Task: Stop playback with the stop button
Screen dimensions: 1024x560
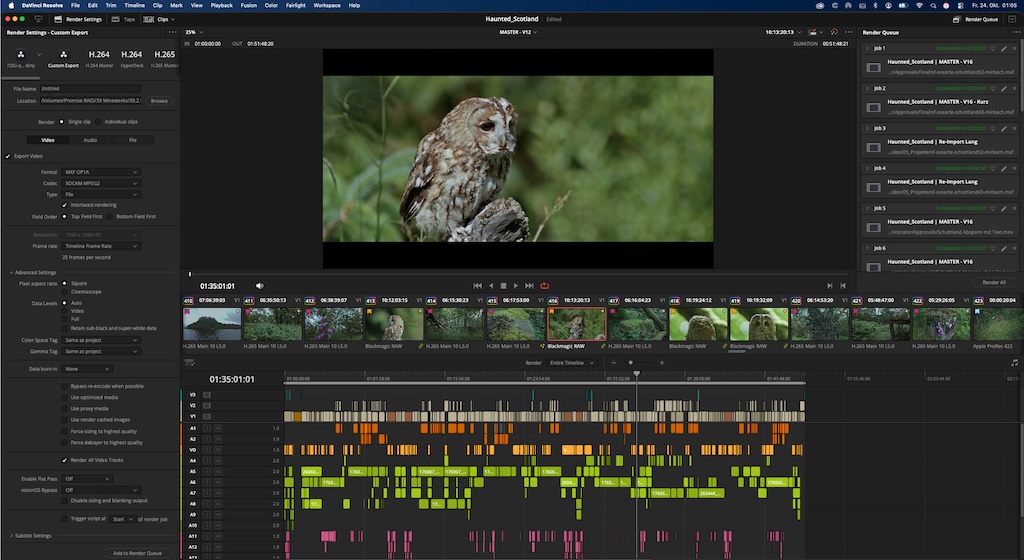Action: 503,286
